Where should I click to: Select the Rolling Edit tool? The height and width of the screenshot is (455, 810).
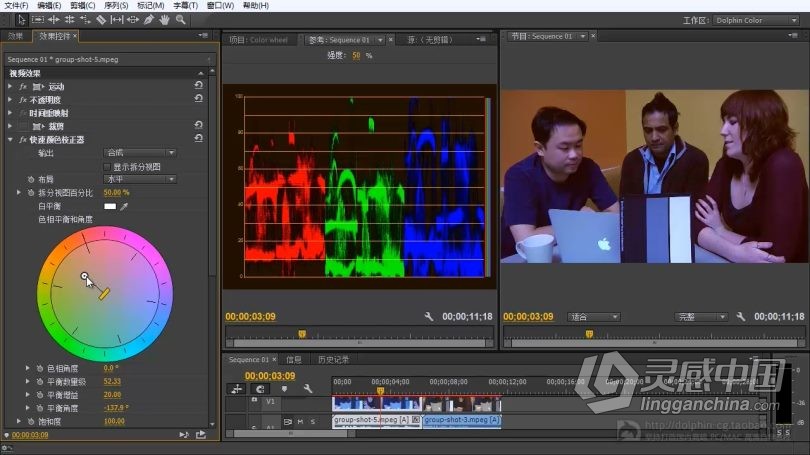[69, 20]
